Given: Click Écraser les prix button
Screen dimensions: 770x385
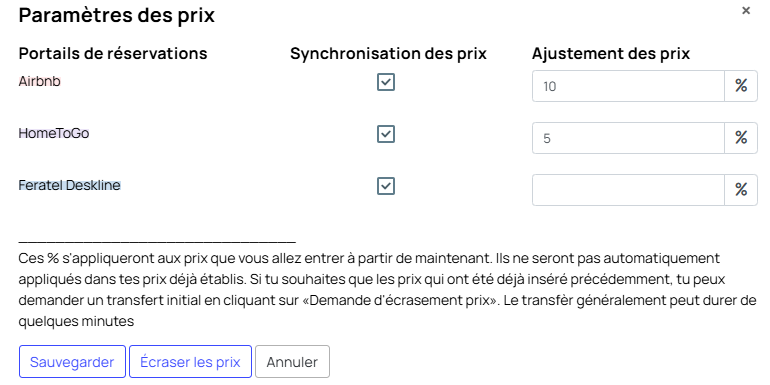Looking at the screenshot, I should click(191, 362).
